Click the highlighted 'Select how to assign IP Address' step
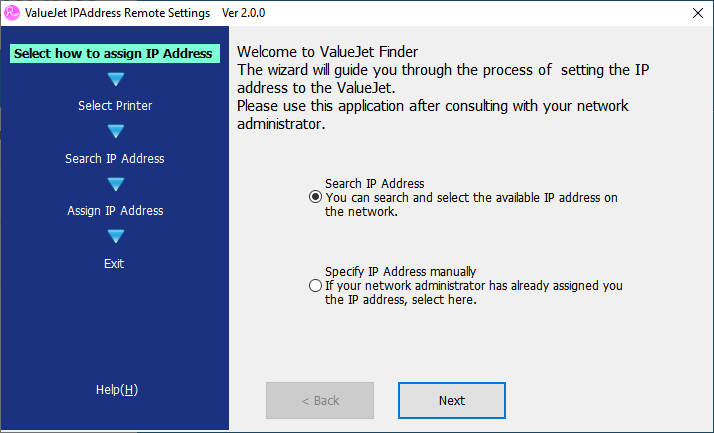The width and height of the screenshot is (714, 433). click(113, 53)
